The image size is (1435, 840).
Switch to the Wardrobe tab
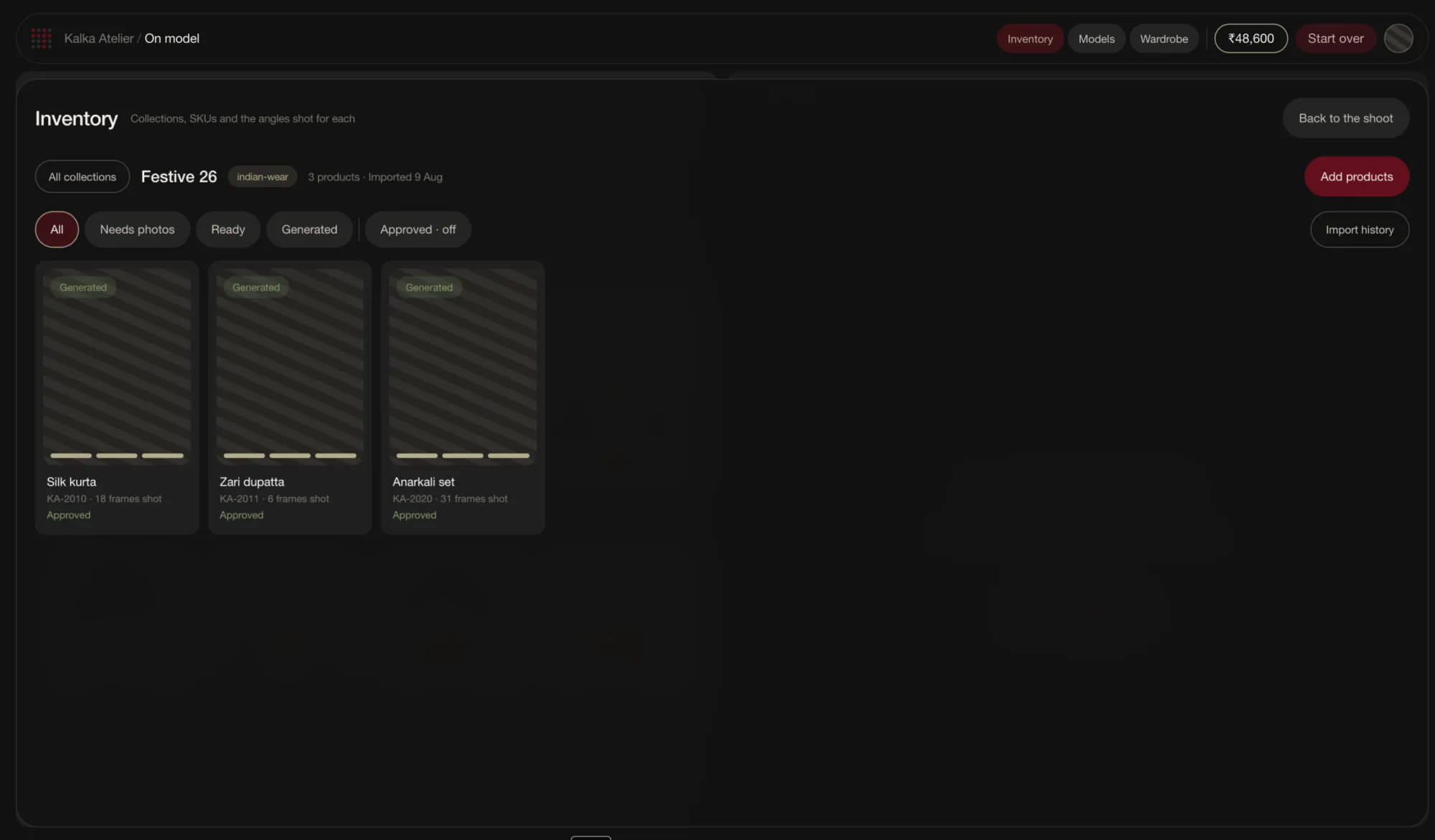[x=1164, y=39]
